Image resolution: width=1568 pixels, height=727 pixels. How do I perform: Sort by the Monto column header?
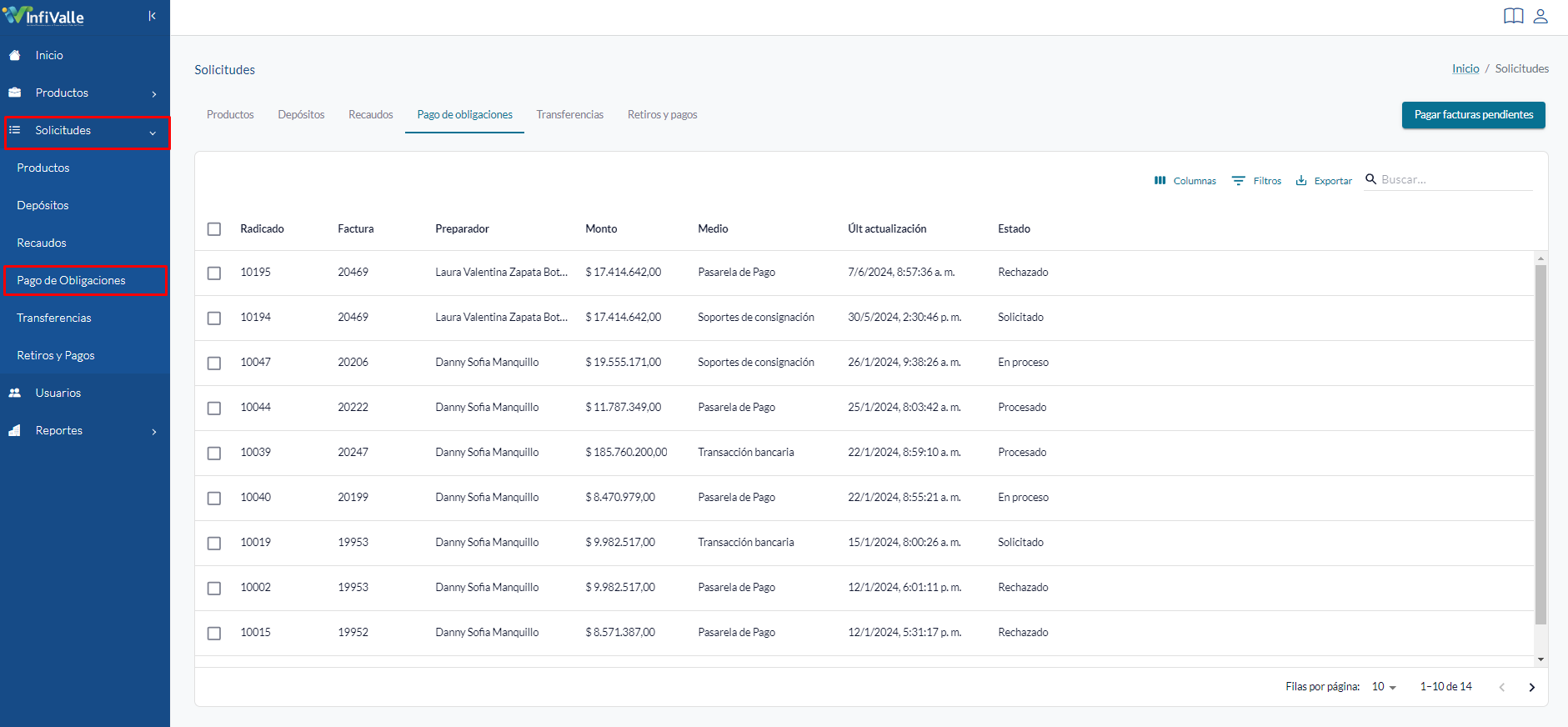pyautogui.click(x=601, y=228)
